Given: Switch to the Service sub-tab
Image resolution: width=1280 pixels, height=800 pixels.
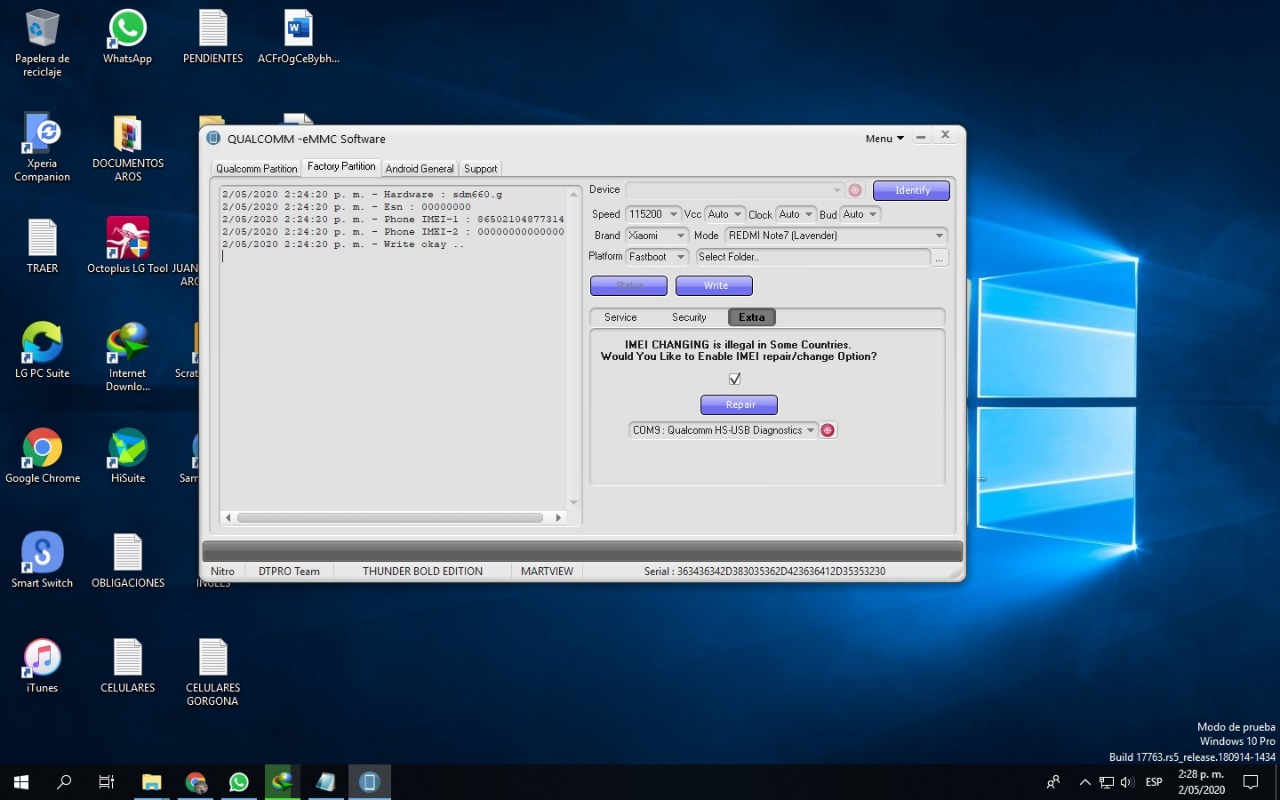Looking at the screenshot, I should 620,317.
